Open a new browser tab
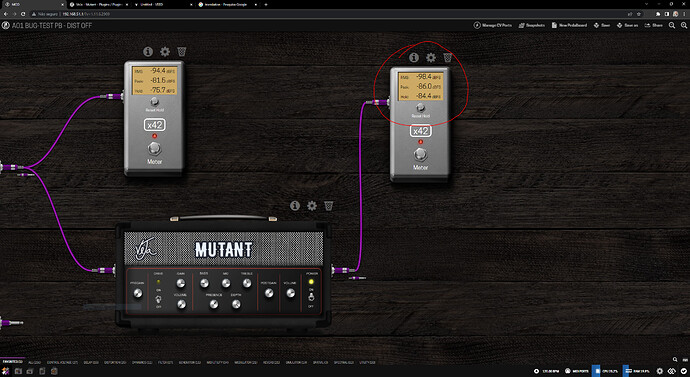This screenshot has height=377, width=690. click(266, 4)
